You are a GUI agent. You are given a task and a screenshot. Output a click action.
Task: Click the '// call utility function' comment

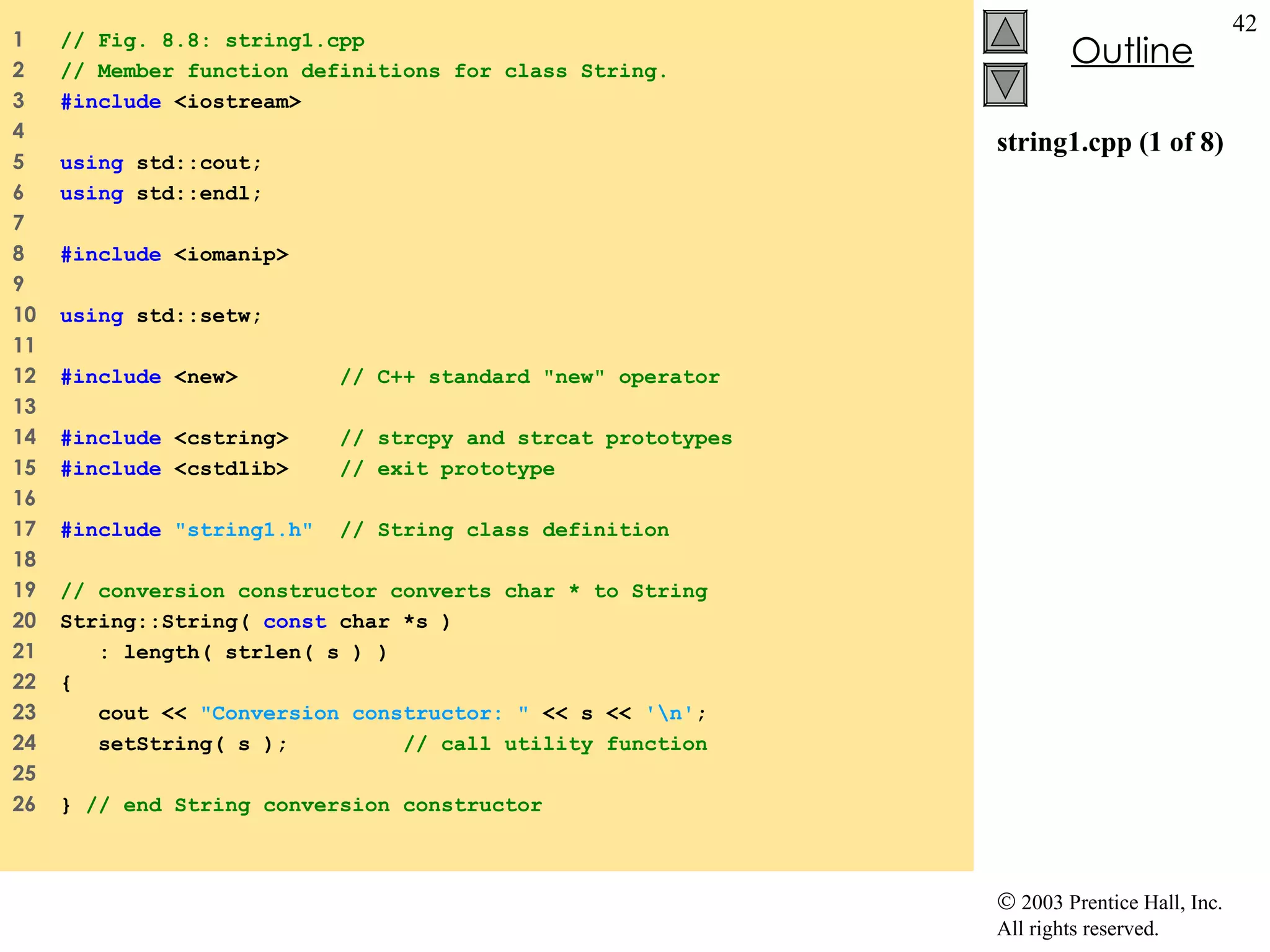click(x=556, y=744)
